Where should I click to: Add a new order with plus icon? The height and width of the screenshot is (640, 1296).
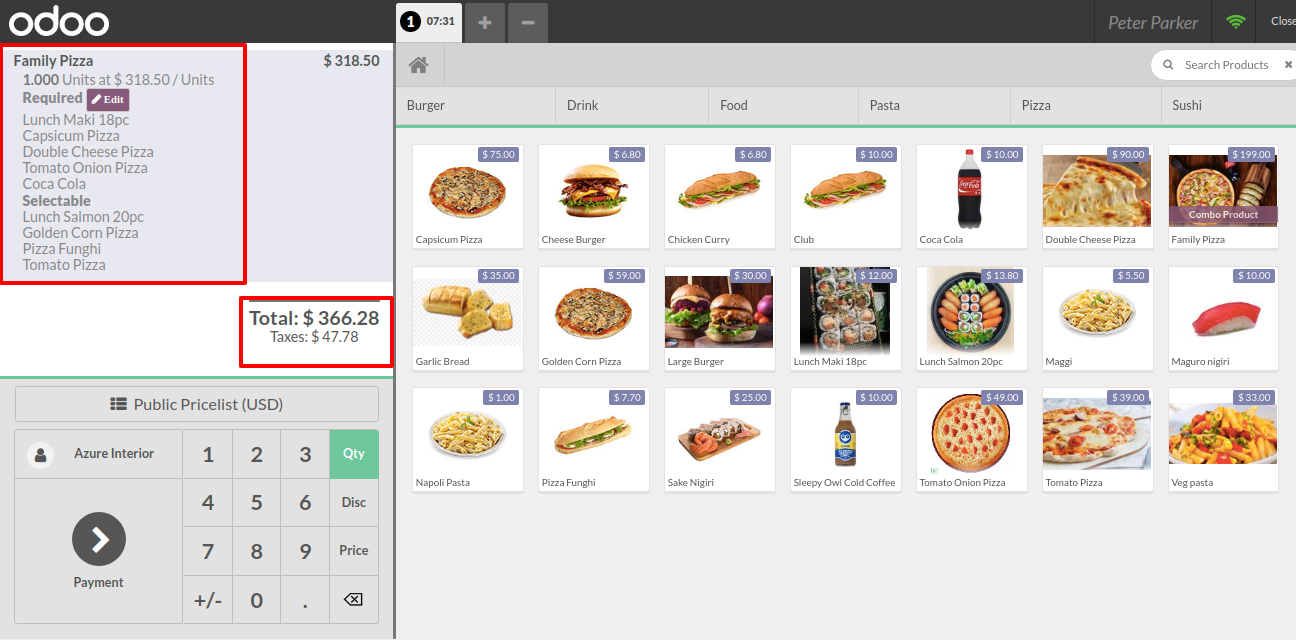tap(484, 22)
